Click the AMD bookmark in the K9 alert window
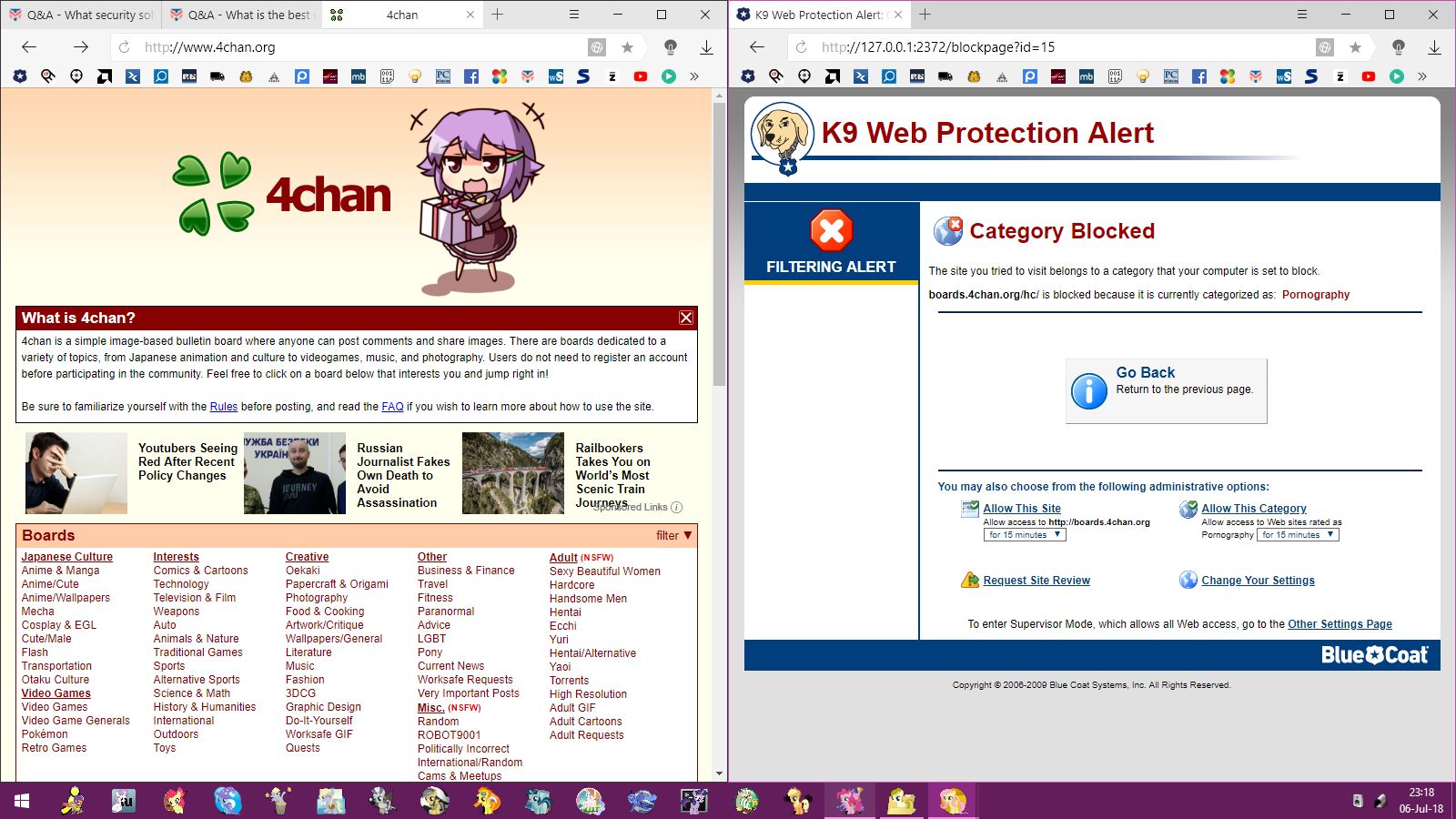The image size is (1456, 819). tap(833, 76)
